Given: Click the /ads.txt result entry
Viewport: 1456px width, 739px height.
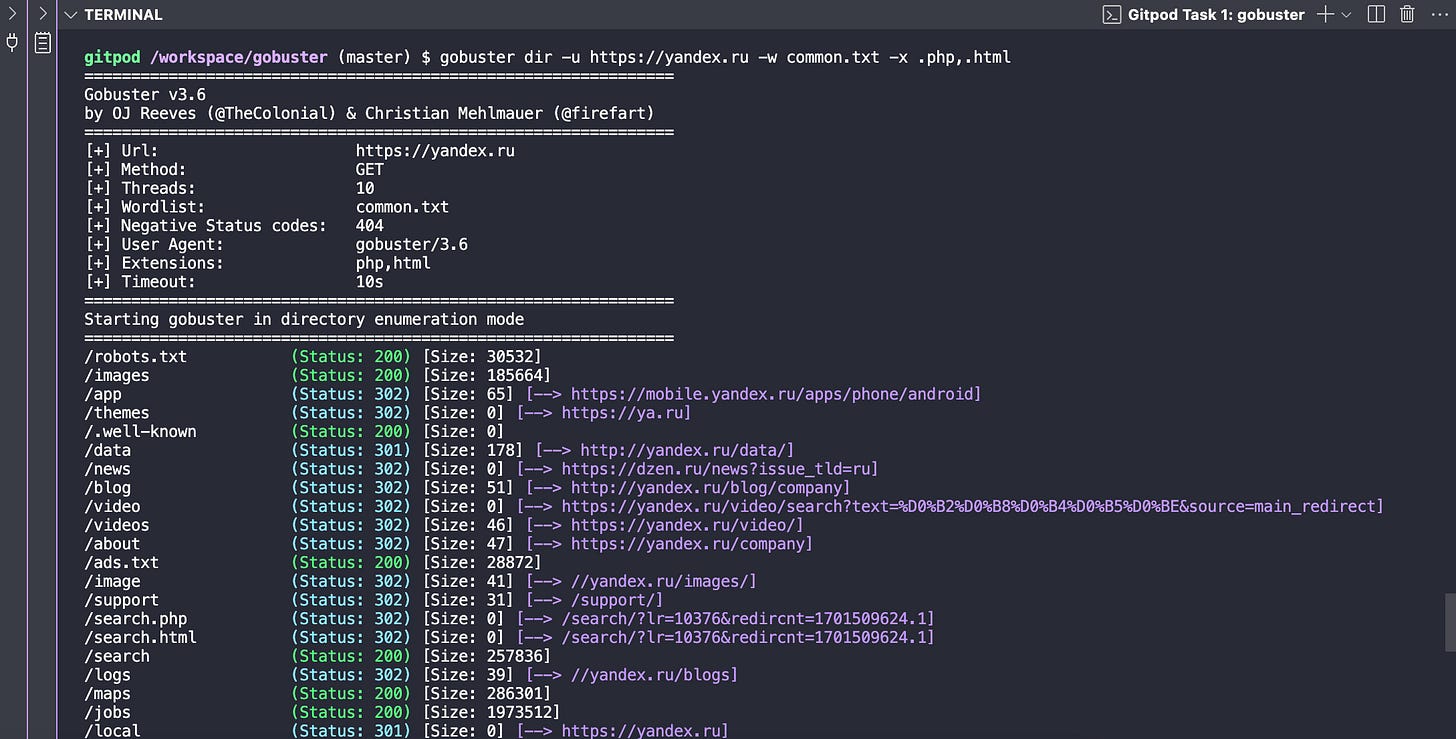Looking at the screenshot, I should point(122,563).
